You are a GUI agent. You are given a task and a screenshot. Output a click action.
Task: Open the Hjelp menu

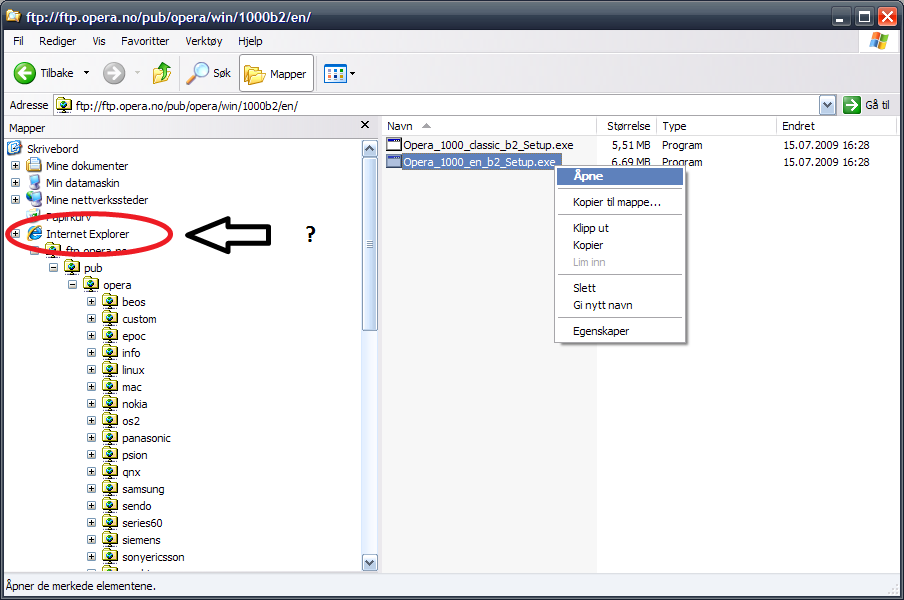point(250,41)
